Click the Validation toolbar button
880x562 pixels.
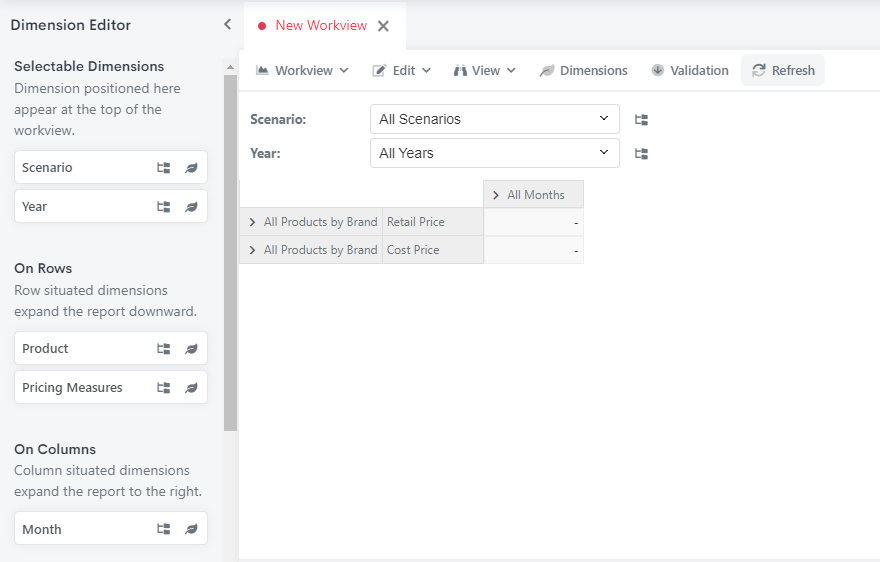pos(690,70)
